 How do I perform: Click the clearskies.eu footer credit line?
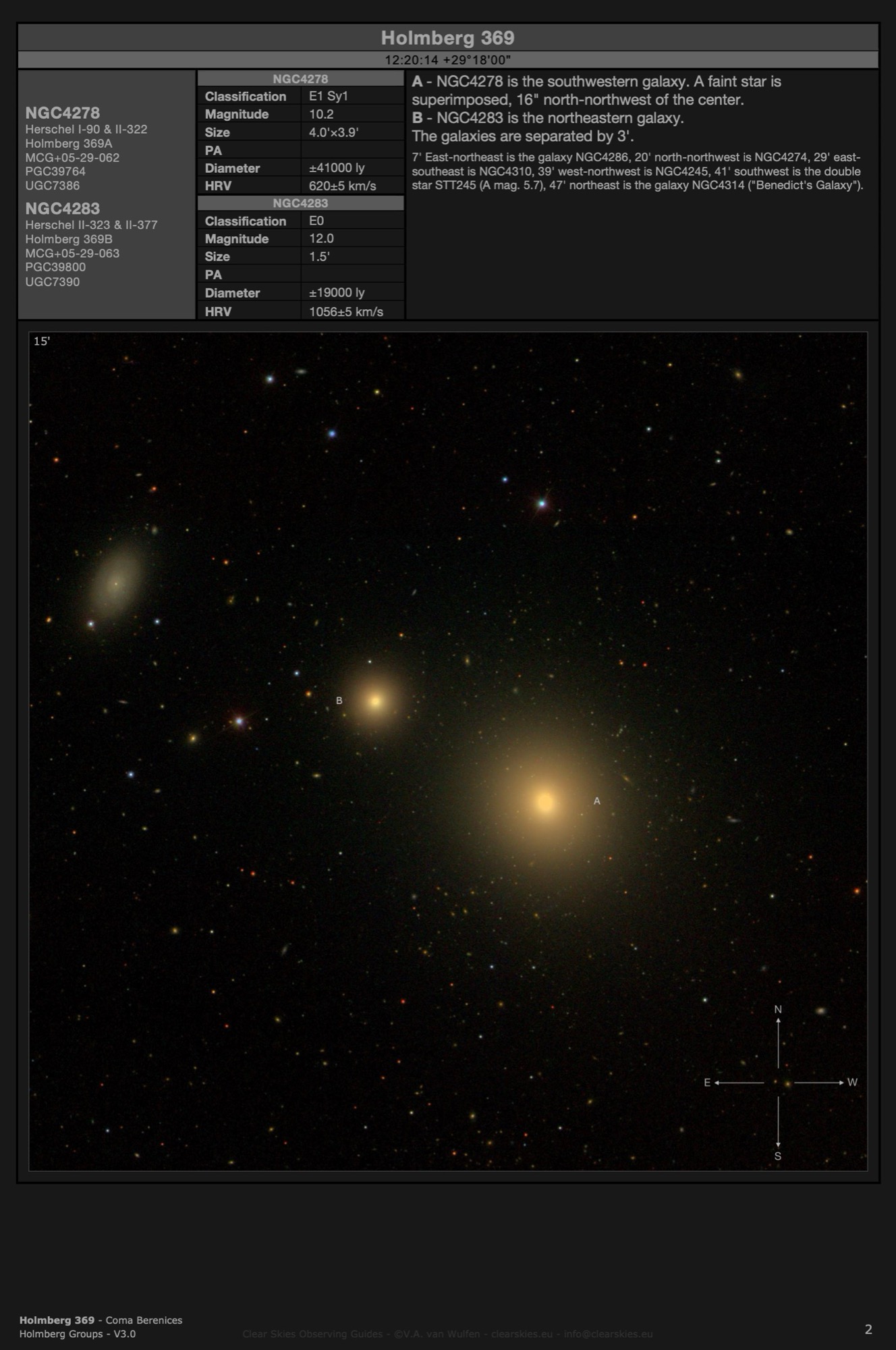coord(447,1334)
